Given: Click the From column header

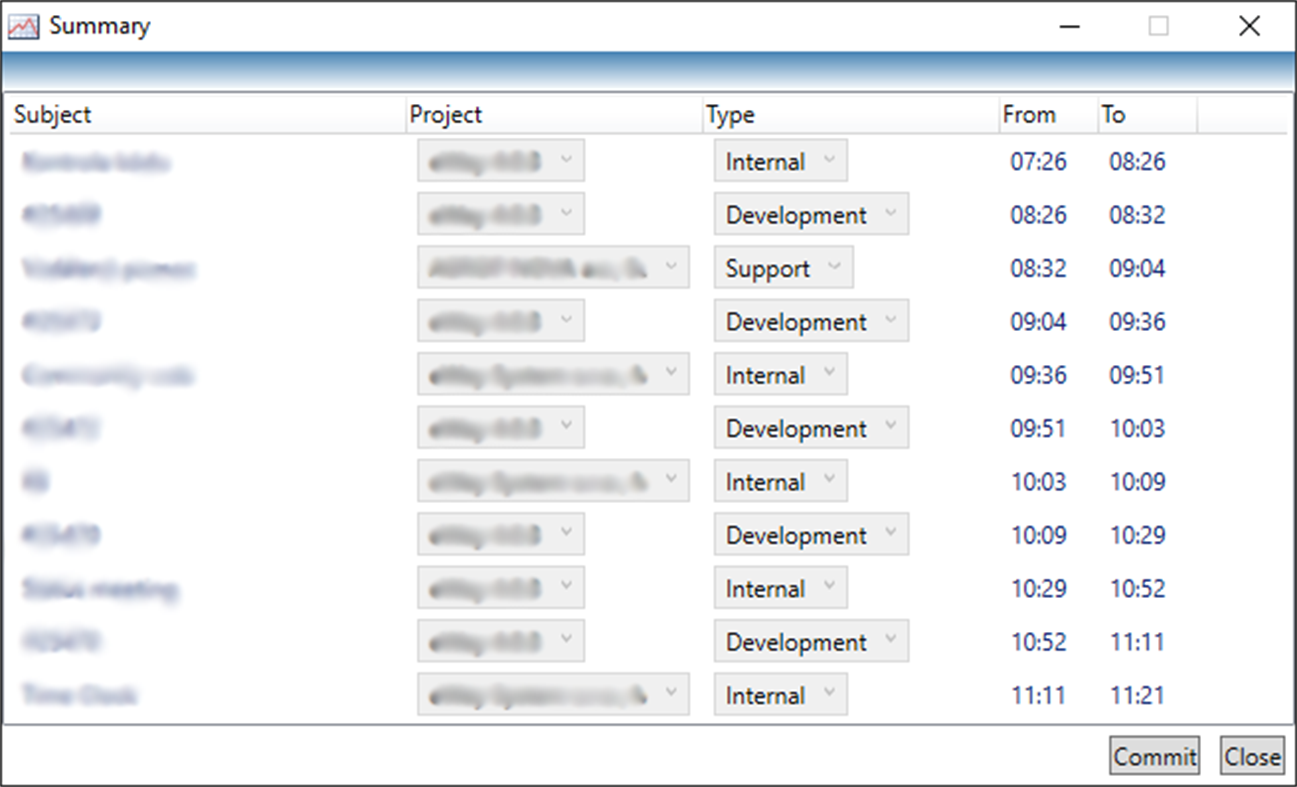Looking at the screenshot, I should (x=1028, y=115).
